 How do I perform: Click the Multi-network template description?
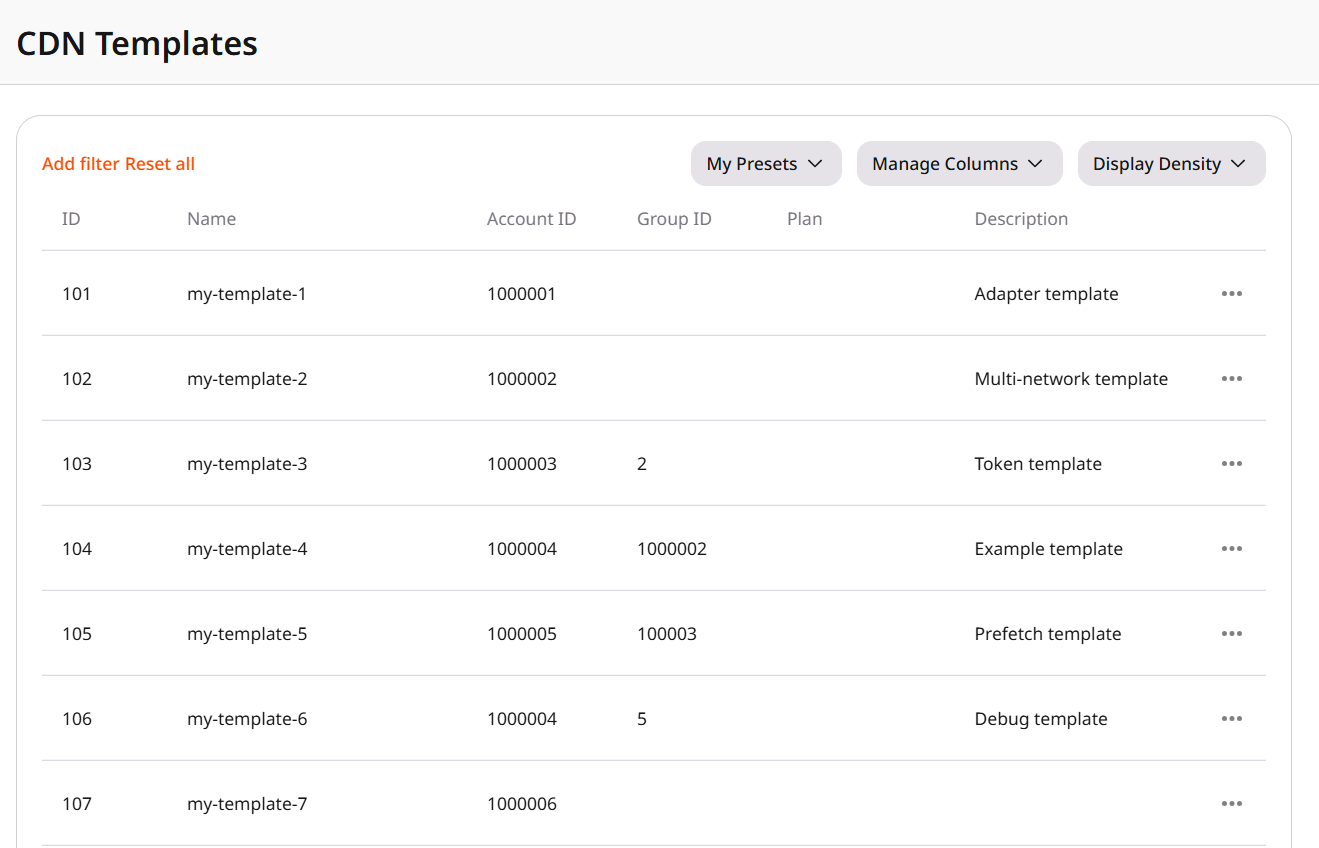[x=1071, y=379]
